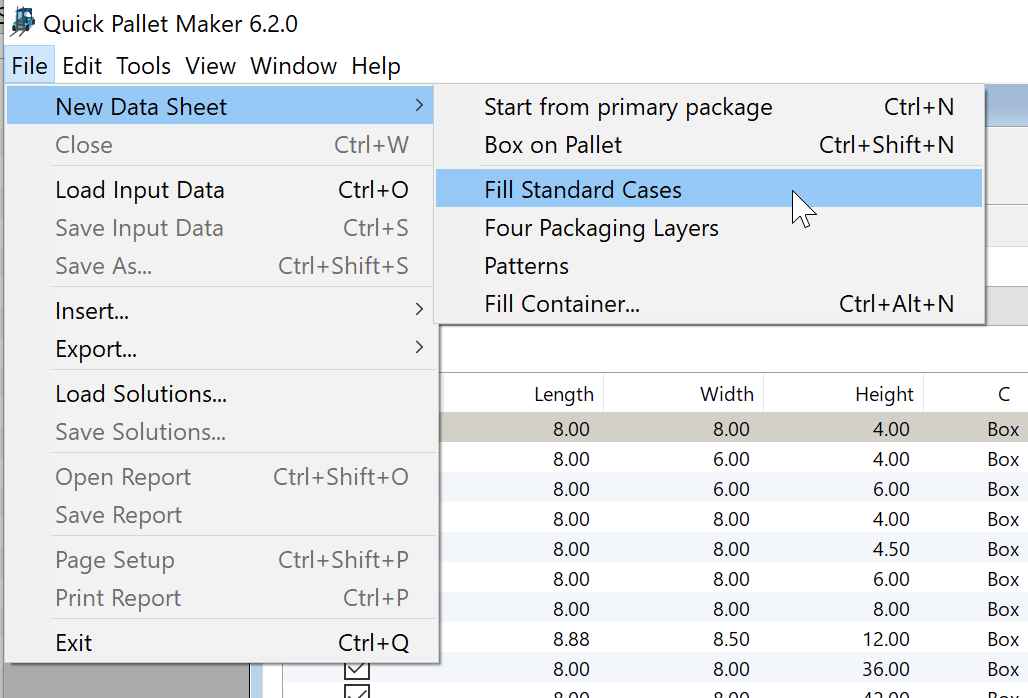
Task: Click the Quick Pallet Maker forklift app icon
Action: coord(23,21)
